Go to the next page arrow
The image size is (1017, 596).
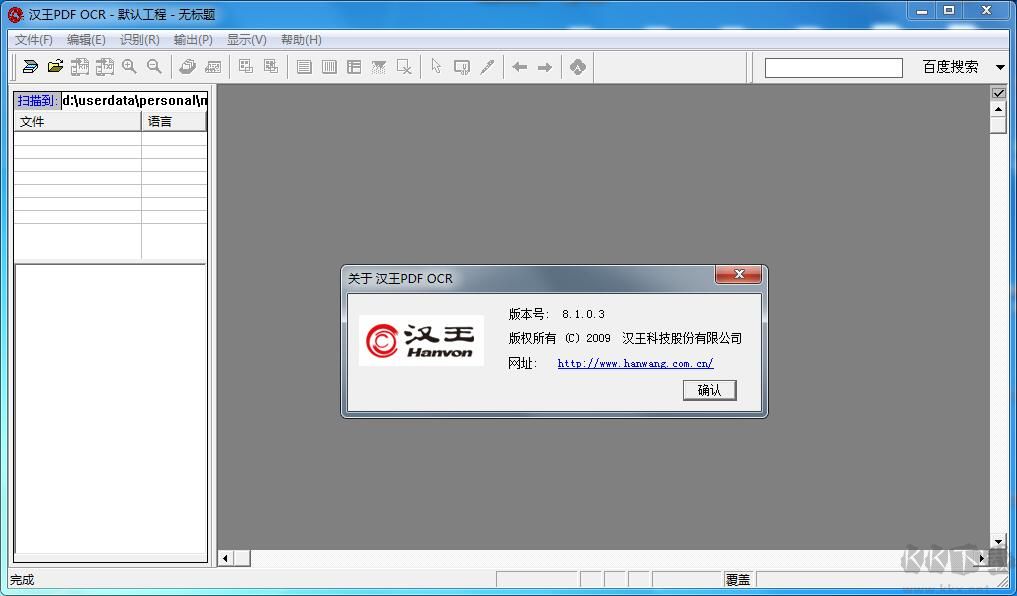point(543,66)
